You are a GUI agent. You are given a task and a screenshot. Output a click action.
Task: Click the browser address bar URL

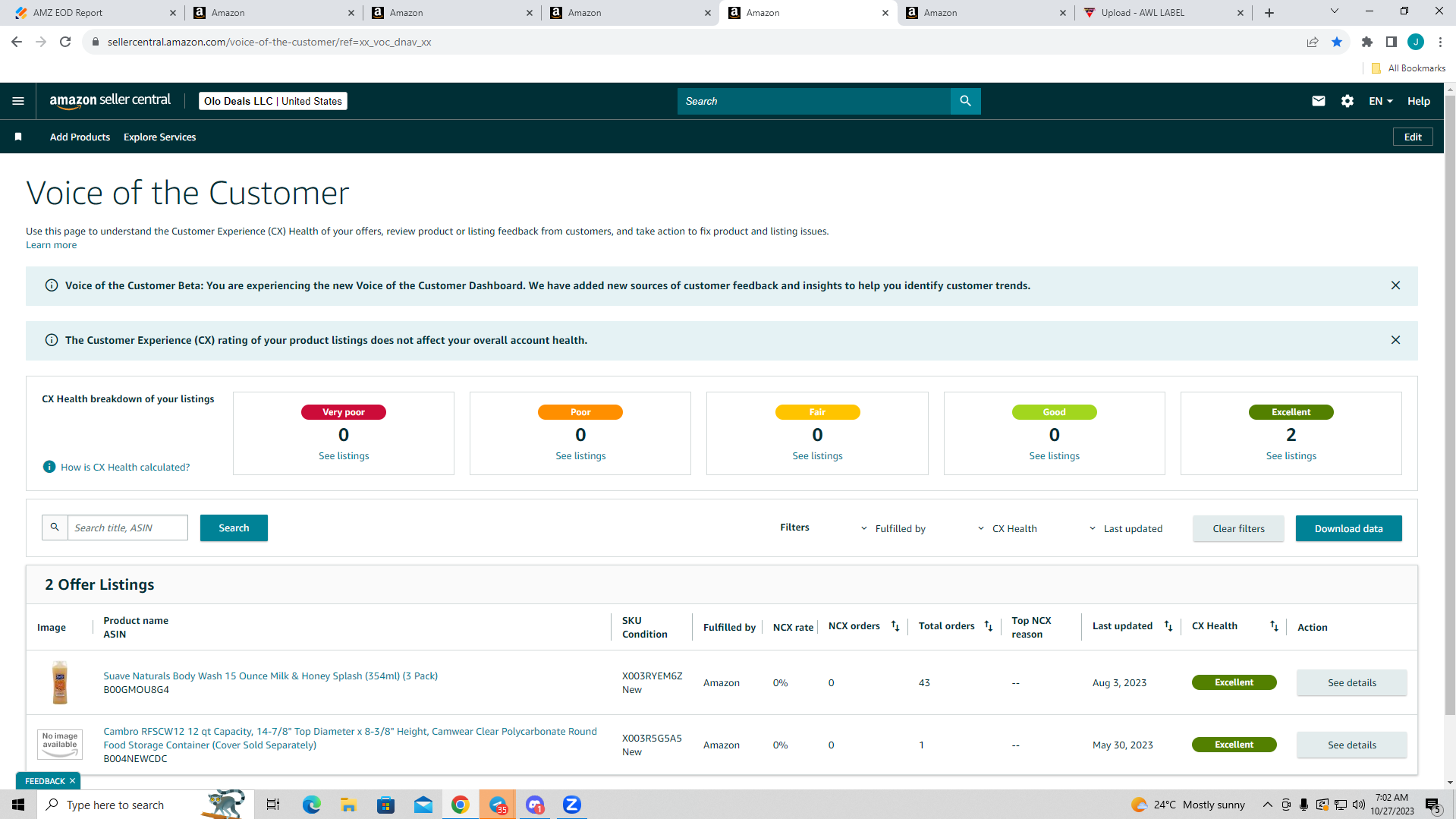(269, 42)
